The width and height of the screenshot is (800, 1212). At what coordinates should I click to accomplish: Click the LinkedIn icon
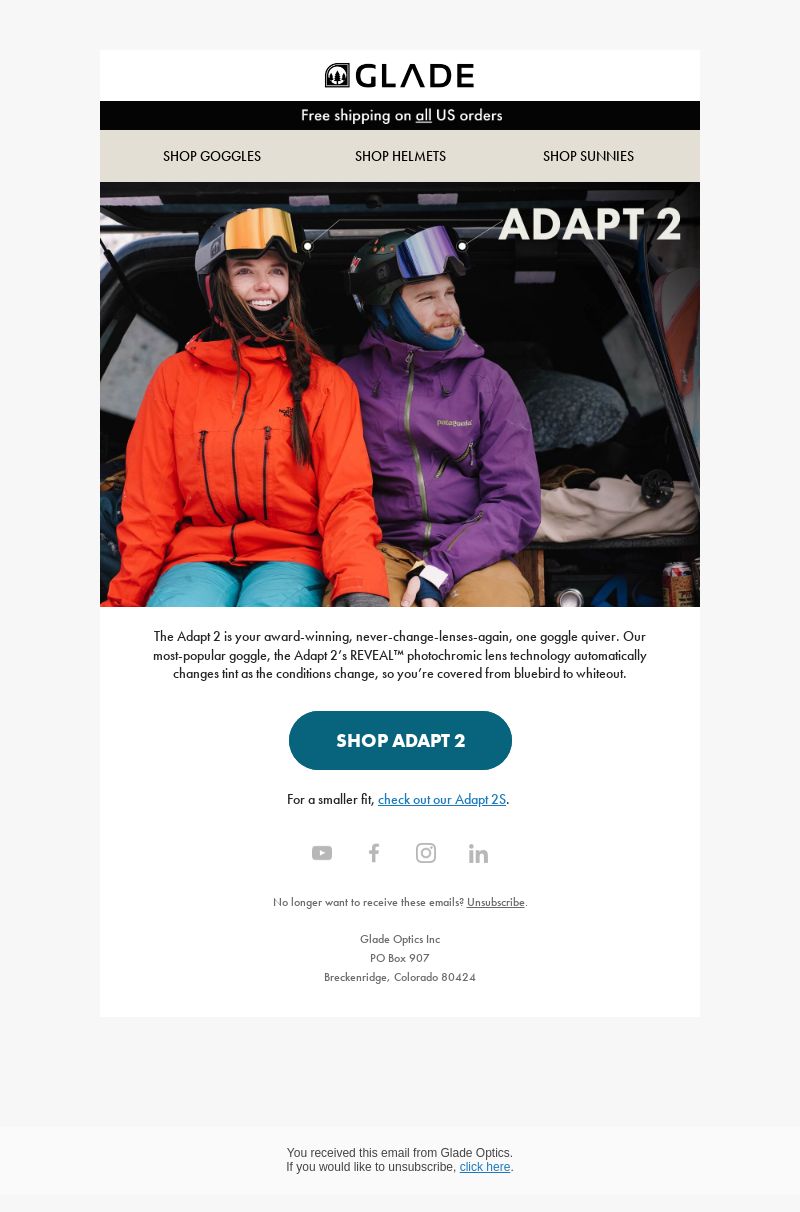(478, 853)
